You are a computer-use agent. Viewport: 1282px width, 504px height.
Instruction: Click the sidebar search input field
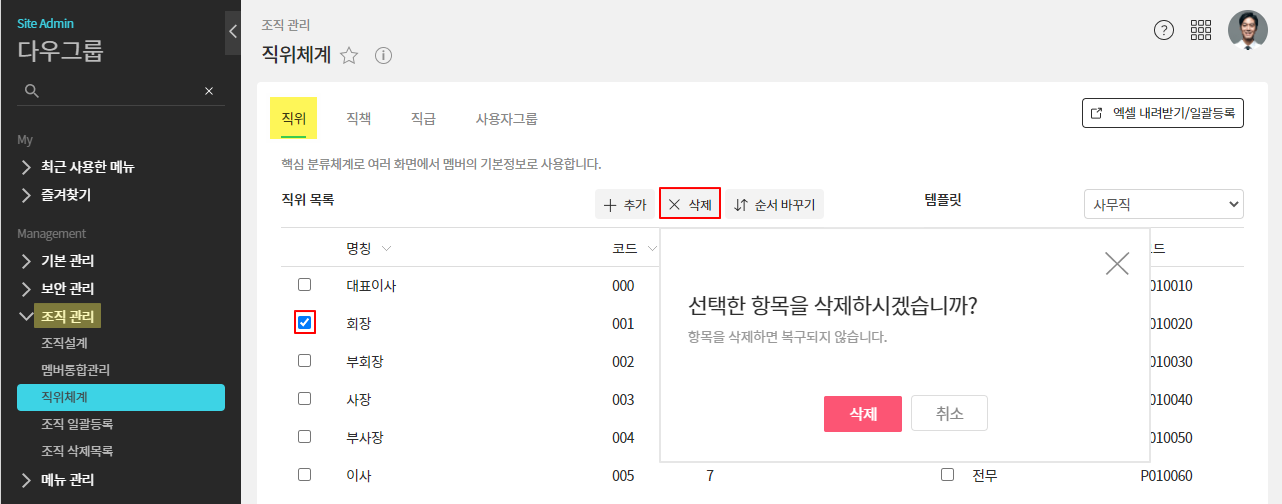pos(120,91)
